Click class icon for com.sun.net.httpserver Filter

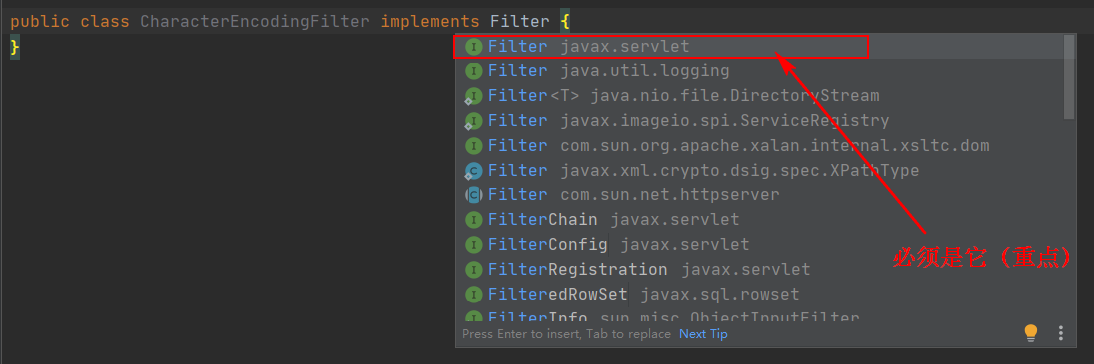tap(474, 195)
